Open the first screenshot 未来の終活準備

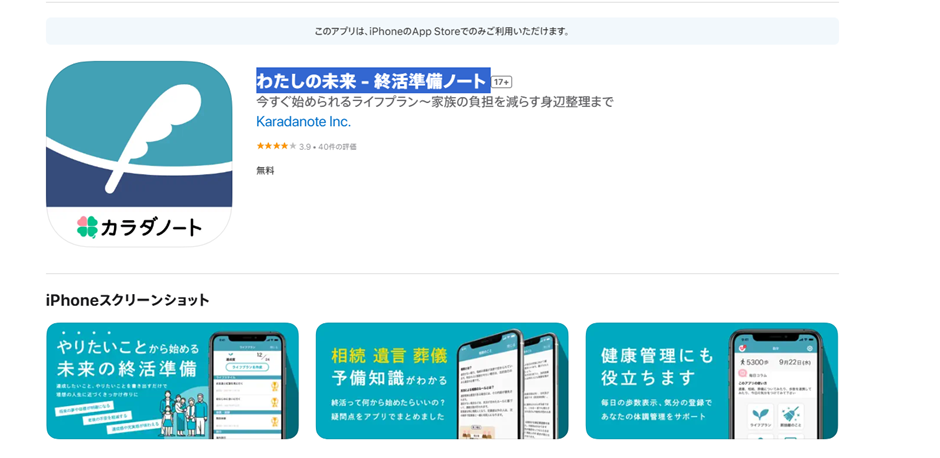pyautogui.click(x=172, y=381)
